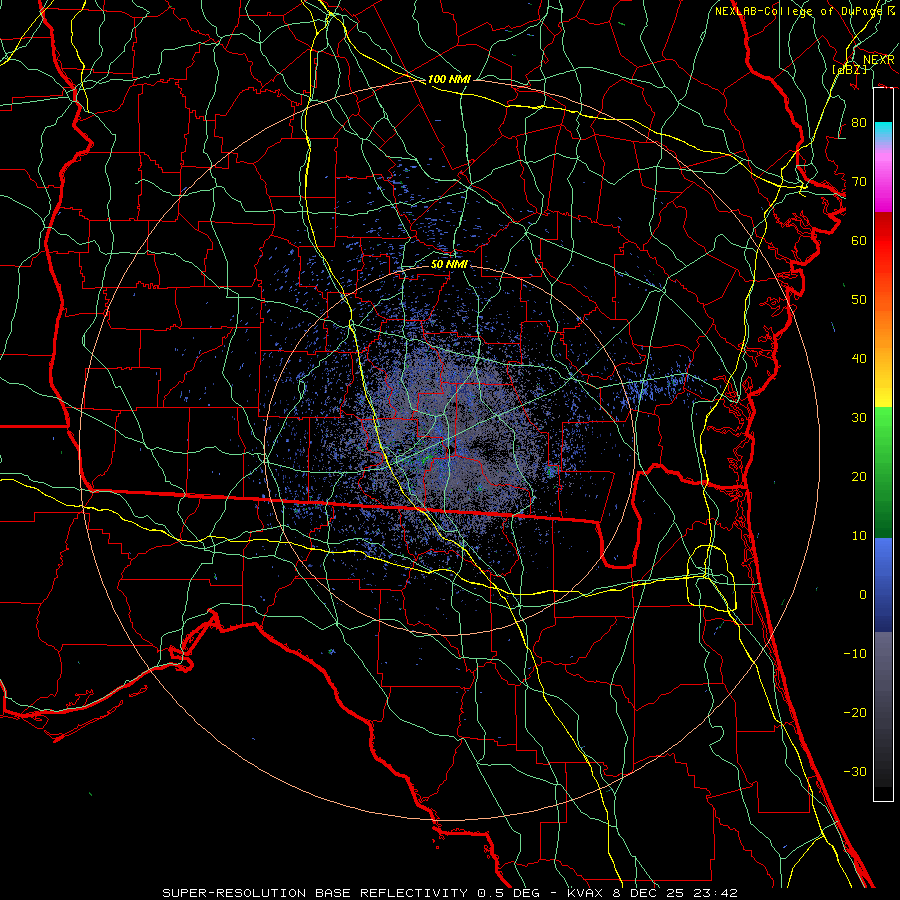Click the 60 dBZ label on the scale
This screenshot has height=900, width=900.
click(859, 240)
